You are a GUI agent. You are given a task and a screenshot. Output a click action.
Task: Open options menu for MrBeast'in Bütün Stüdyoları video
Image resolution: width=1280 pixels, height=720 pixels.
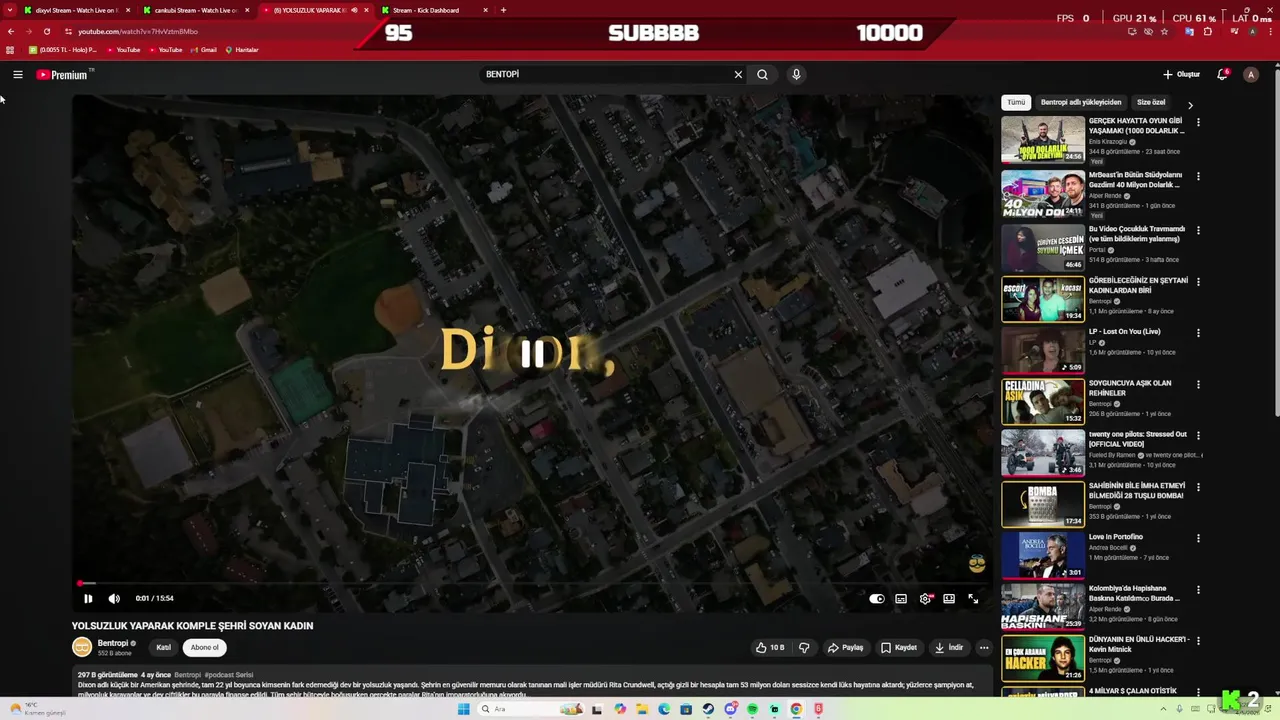click(1198, 176)
